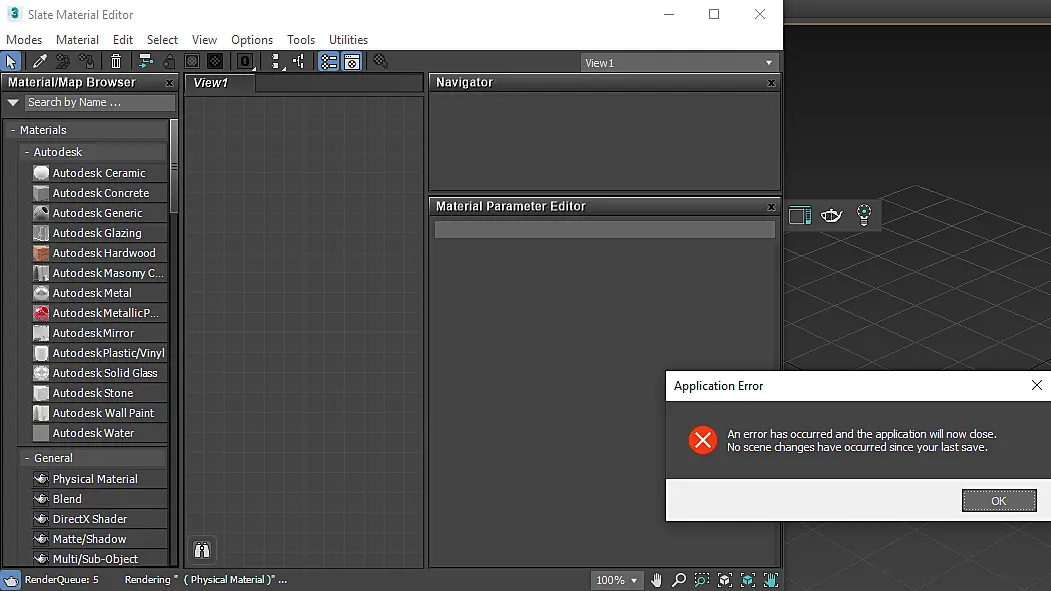This screenshot has height=591, width=1051.
Task: Open the browser options triangle dropdown
Action: tap(13, 103)
